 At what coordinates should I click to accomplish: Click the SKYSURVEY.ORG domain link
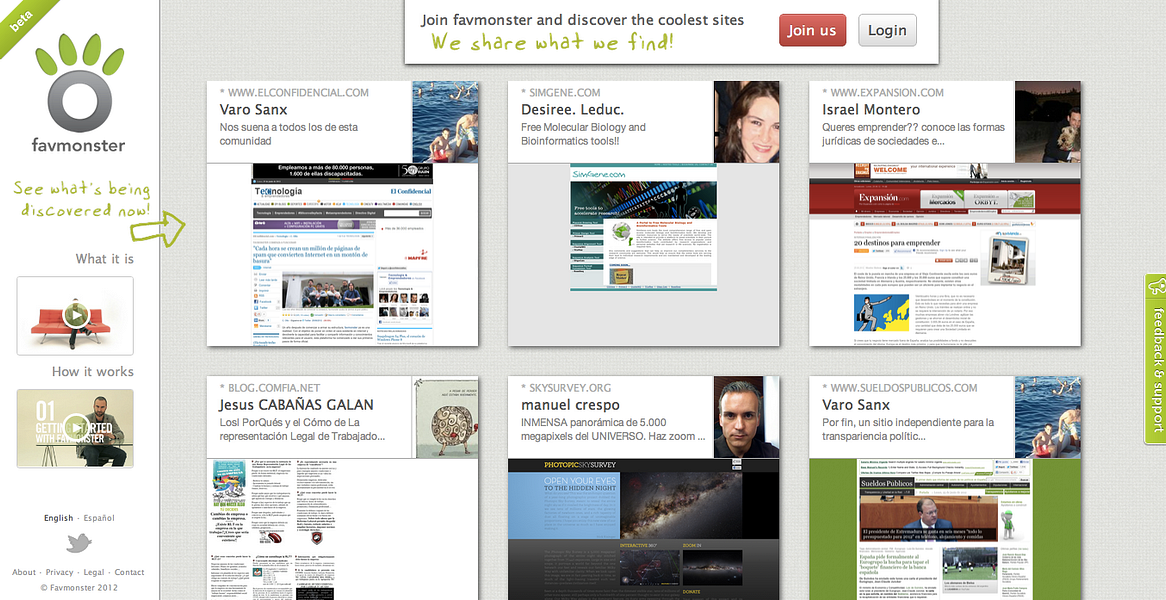[x=570, y=388]
